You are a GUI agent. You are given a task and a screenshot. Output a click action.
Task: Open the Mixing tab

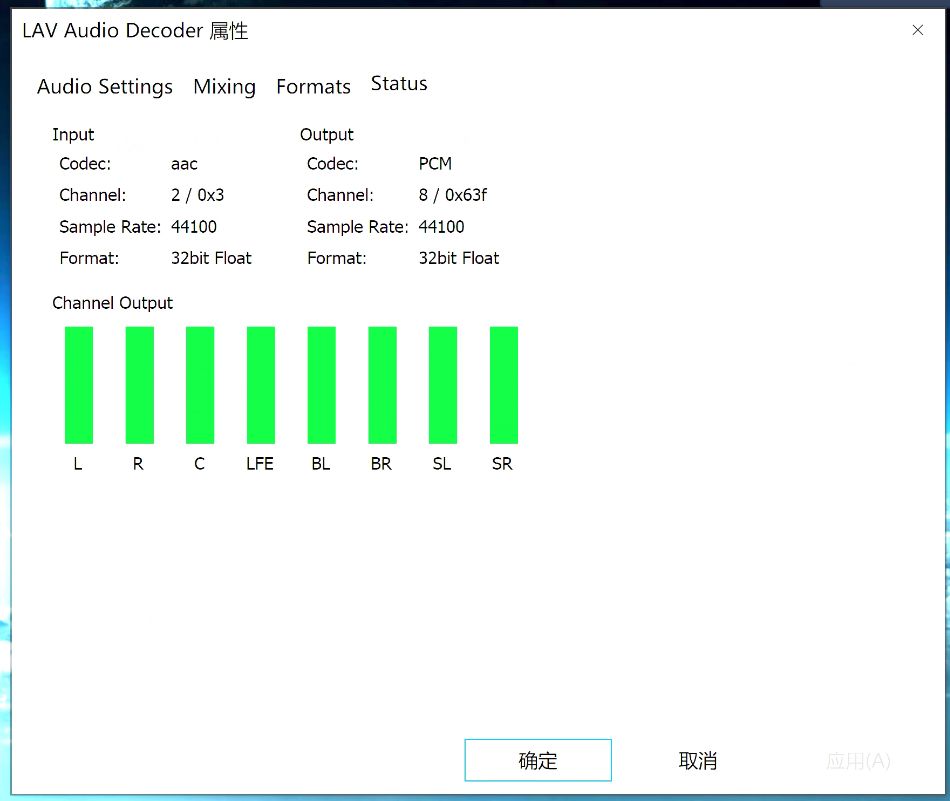(x=224, y=87)
